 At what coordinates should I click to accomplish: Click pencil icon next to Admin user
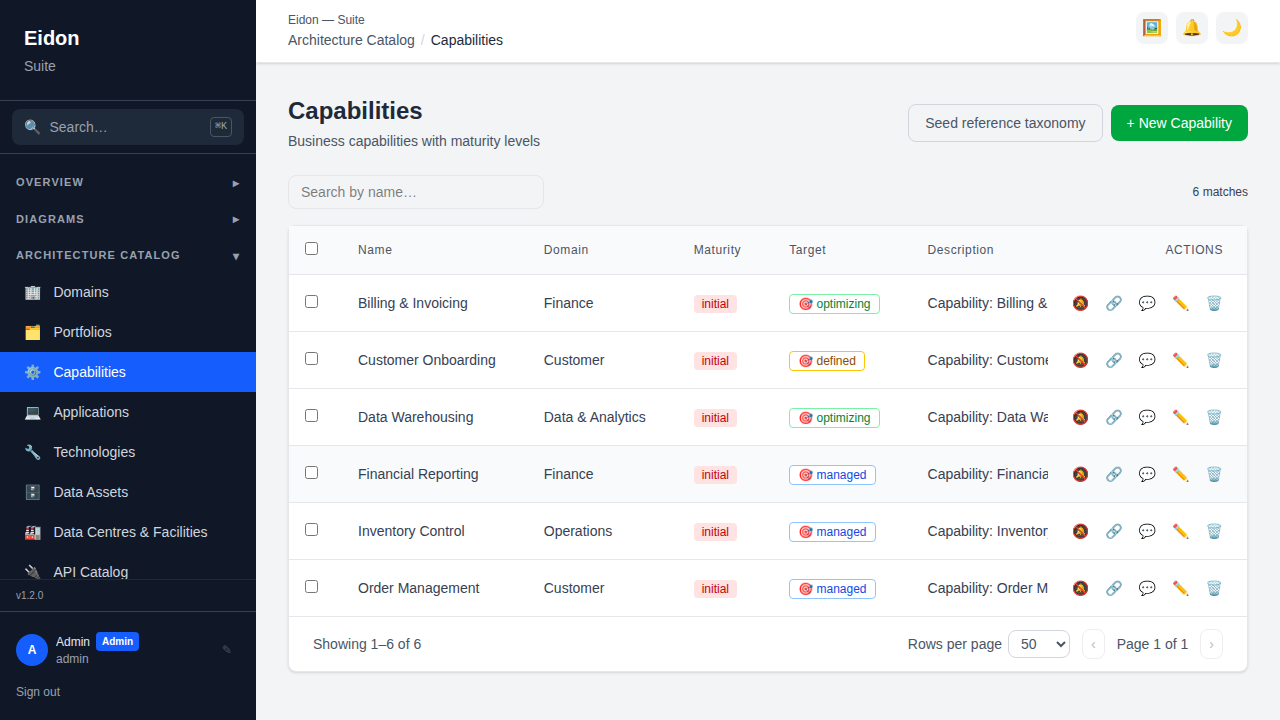point(227,650)
